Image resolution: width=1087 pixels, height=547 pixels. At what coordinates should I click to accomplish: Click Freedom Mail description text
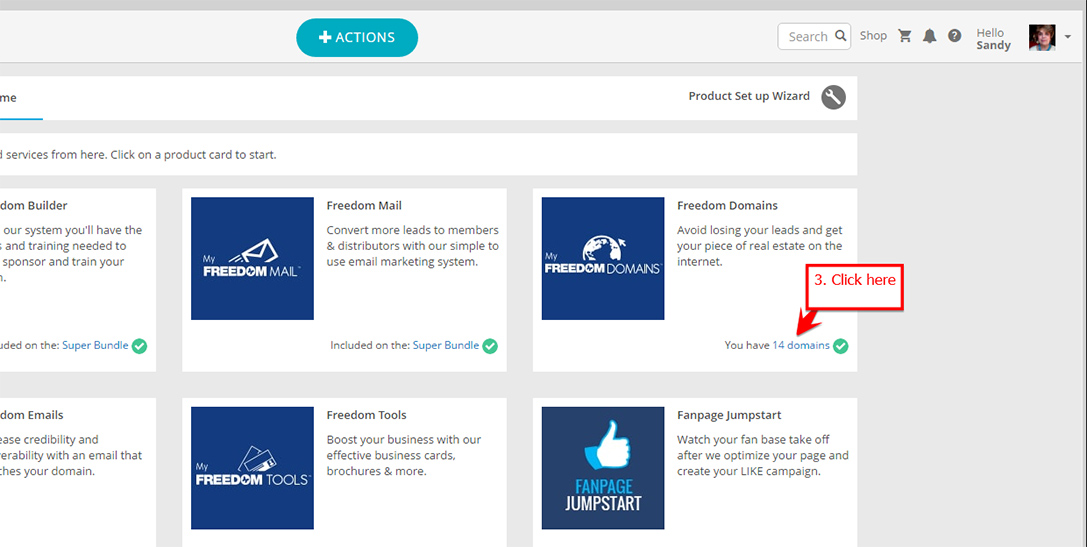(x=412, y=246)
